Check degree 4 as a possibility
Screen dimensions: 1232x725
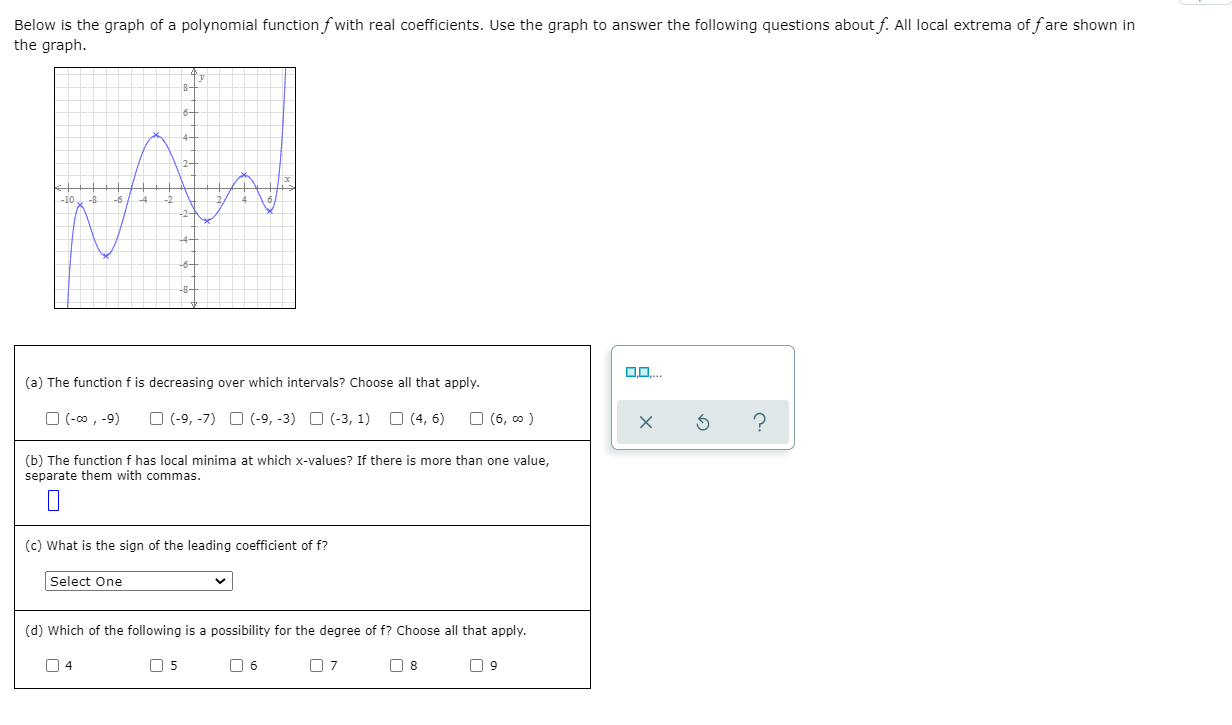point(51,664)
